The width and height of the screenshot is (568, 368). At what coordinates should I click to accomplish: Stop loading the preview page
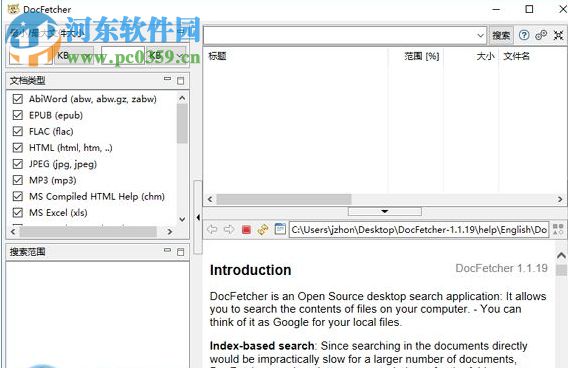[x=246, y=230]
